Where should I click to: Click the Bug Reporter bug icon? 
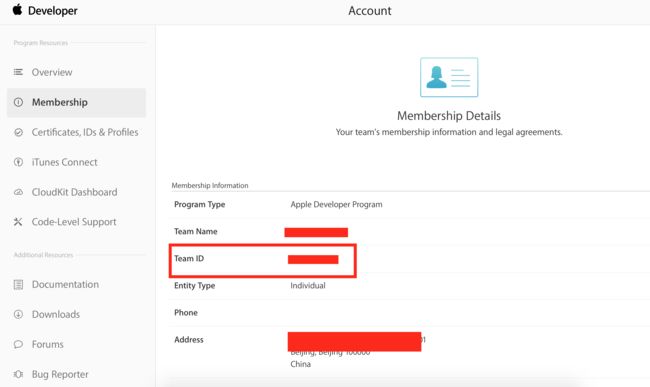[18, 374]
